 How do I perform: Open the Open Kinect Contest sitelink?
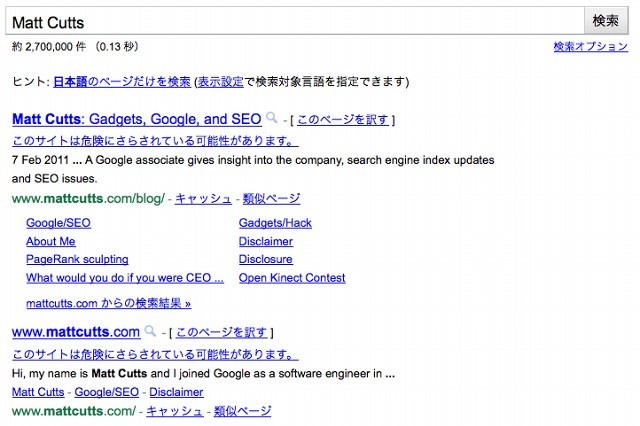(292, 278)
